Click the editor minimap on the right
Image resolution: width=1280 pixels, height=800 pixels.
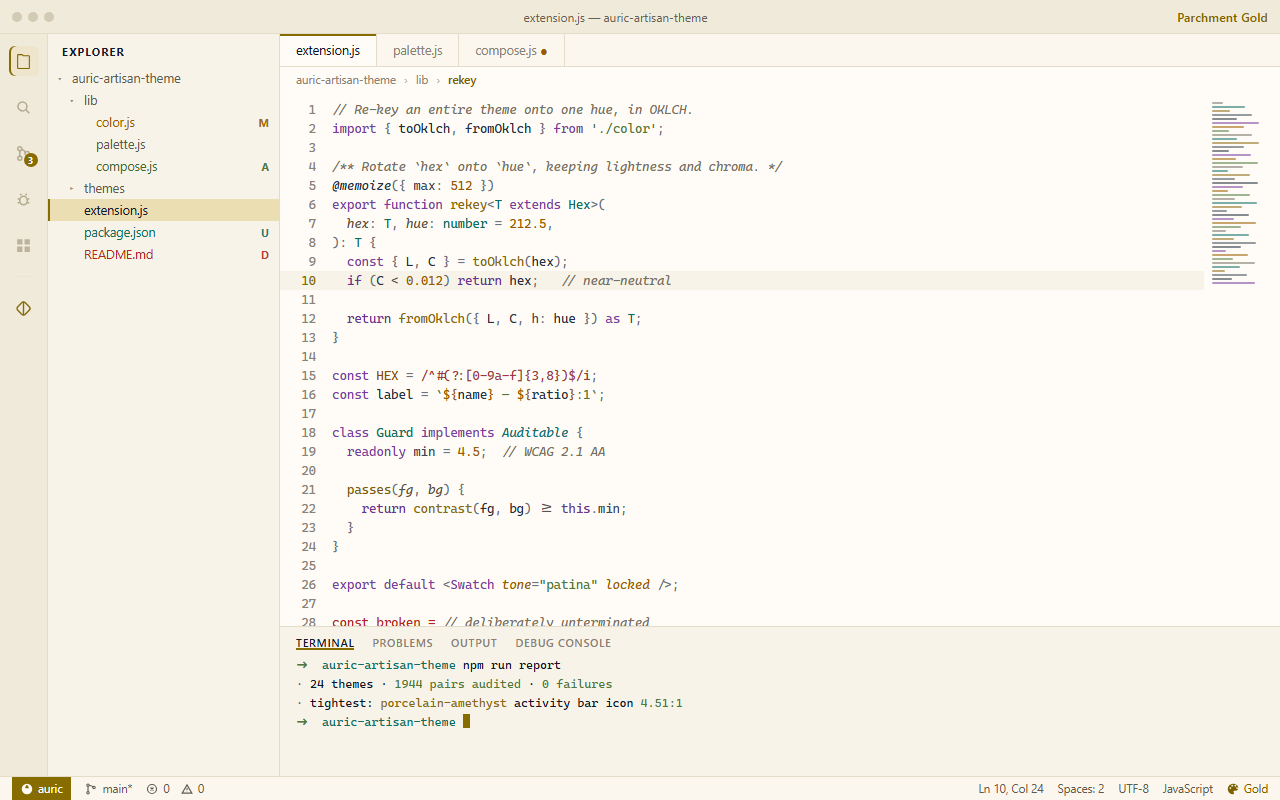click(x=1234, y=194)
